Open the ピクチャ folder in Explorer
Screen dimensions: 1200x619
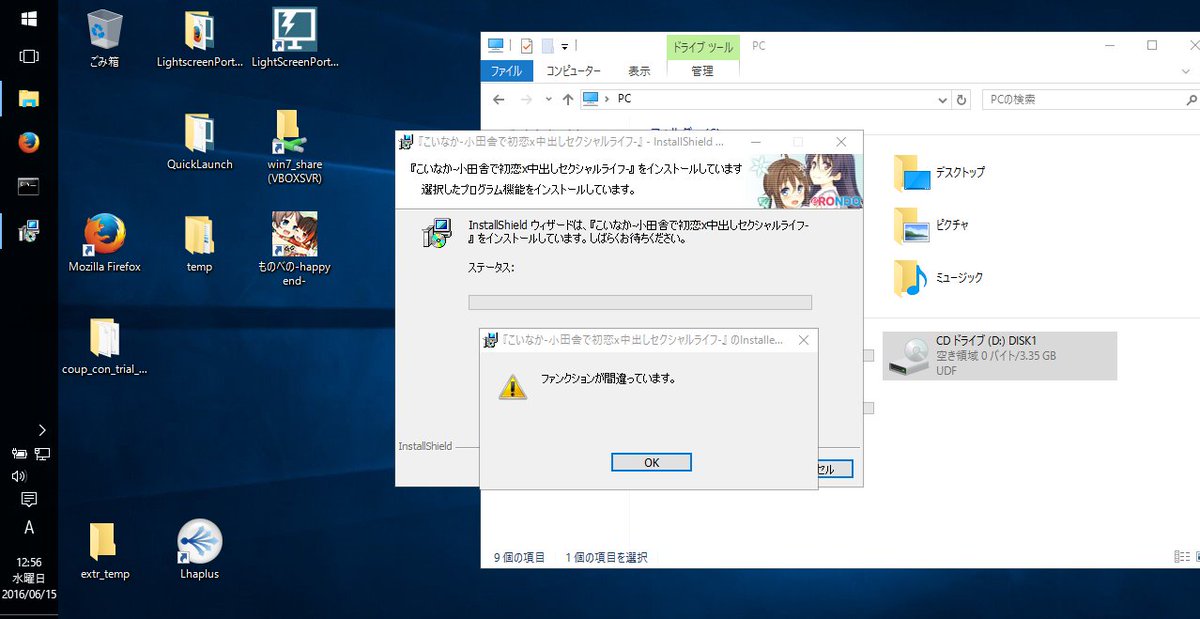pyautogui.click(x=930, y=225)
